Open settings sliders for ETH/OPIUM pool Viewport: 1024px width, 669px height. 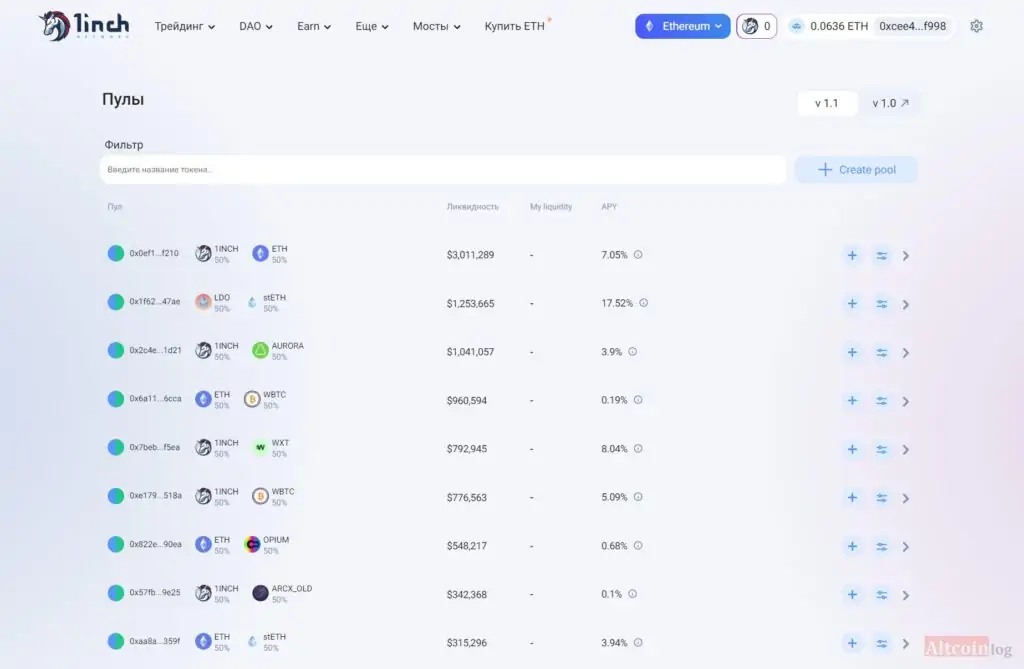click(882, 547)
